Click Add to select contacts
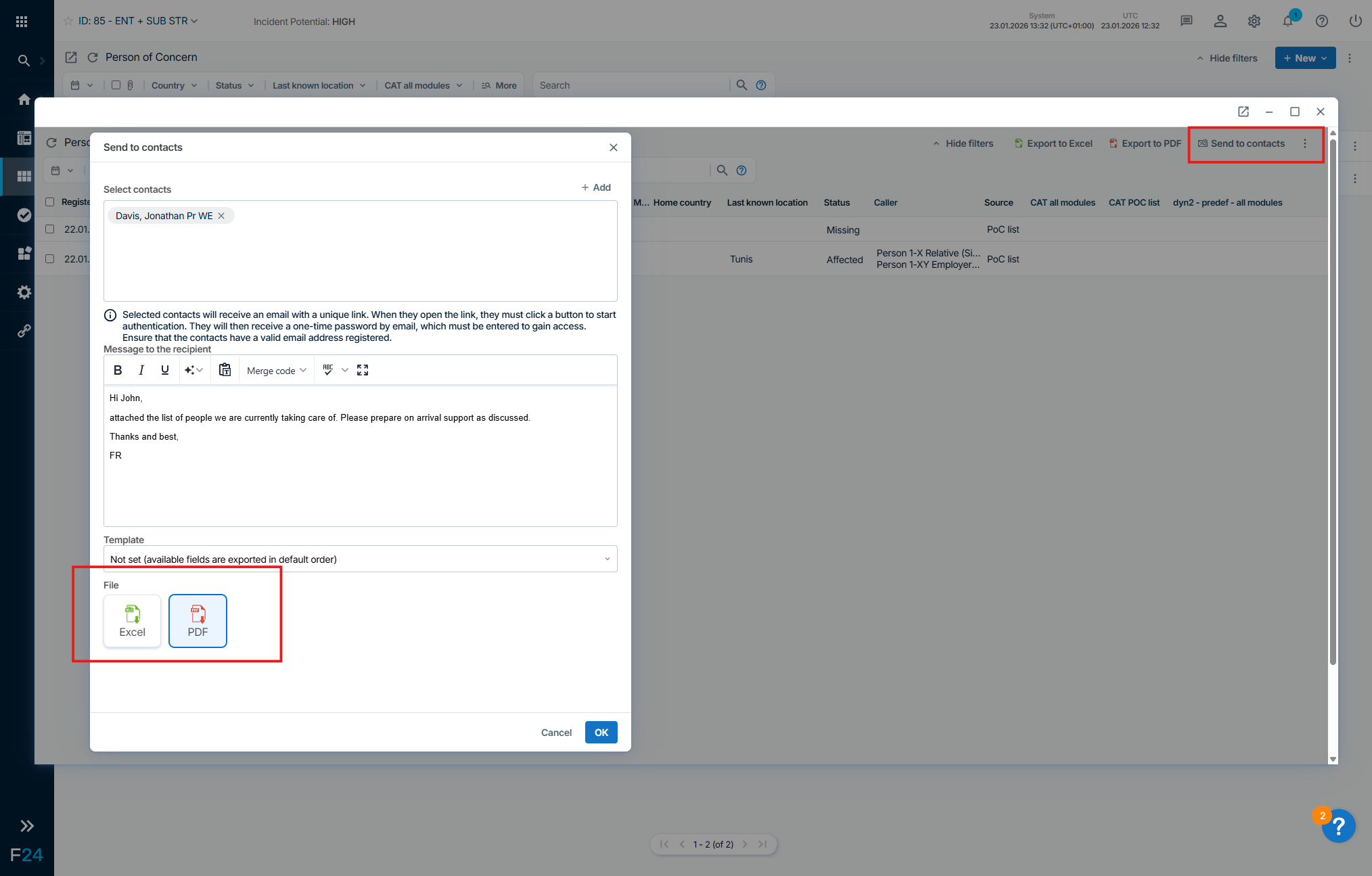The image size is (1372, 876). [596, 187]
